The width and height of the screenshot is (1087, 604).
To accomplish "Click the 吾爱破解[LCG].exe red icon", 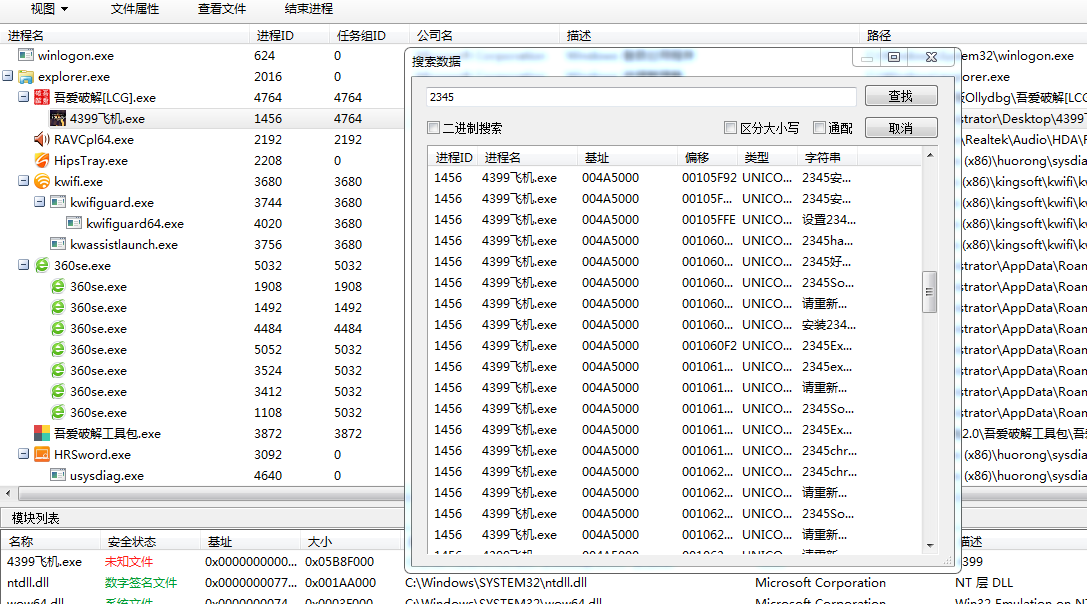I will tap(42, 97).
